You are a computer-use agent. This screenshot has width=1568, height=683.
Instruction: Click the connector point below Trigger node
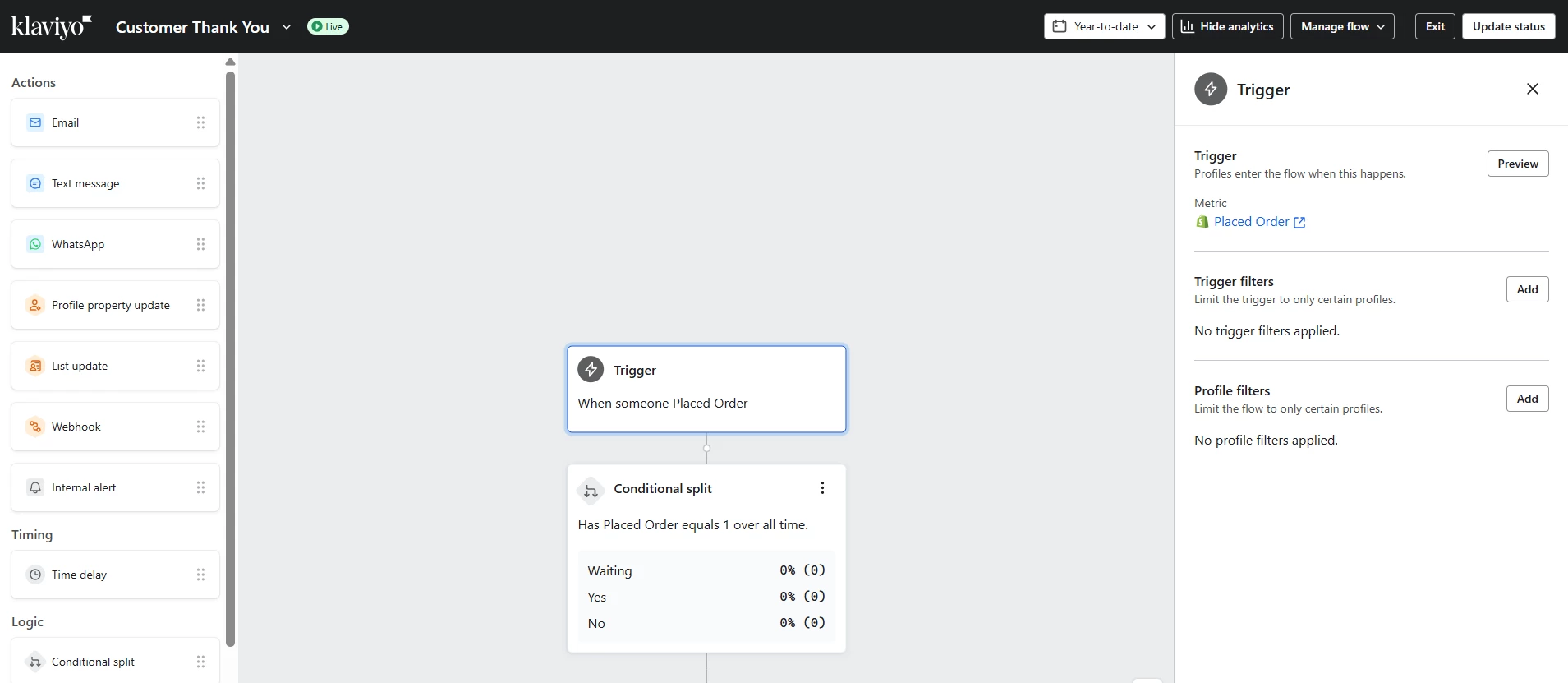click(x=706, y=449)
